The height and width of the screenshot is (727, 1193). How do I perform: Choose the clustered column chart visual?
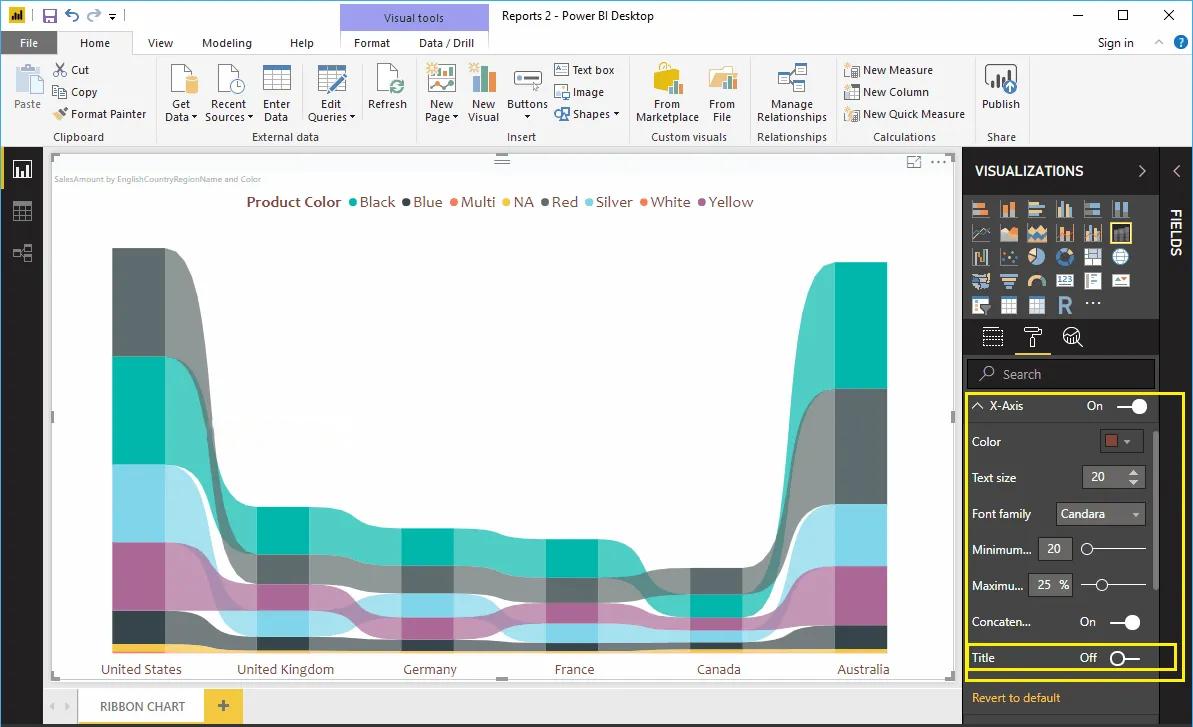[1064, 209]
